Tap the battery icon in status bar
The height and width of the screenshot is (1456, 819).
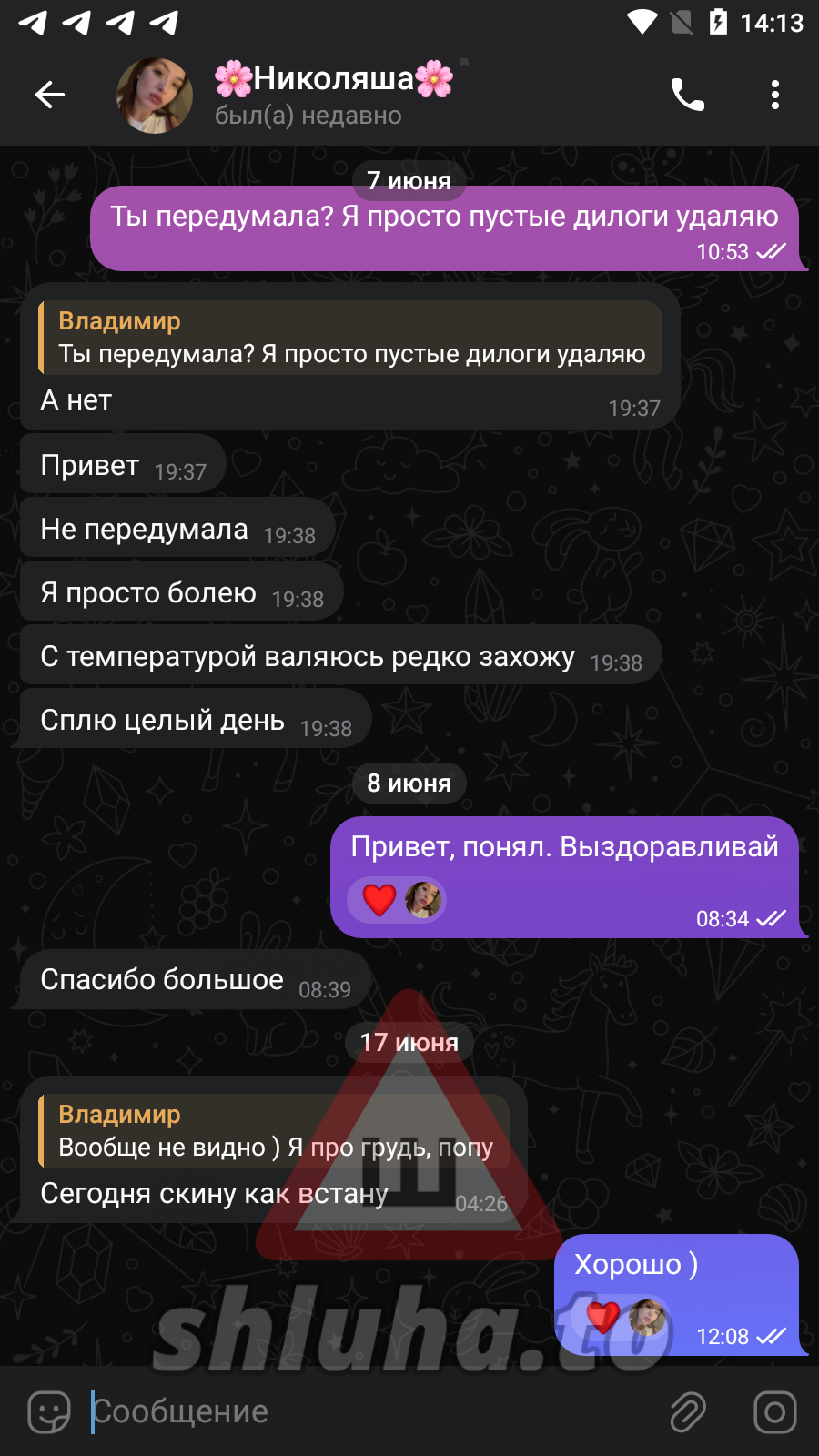click(x=718, y=22)
